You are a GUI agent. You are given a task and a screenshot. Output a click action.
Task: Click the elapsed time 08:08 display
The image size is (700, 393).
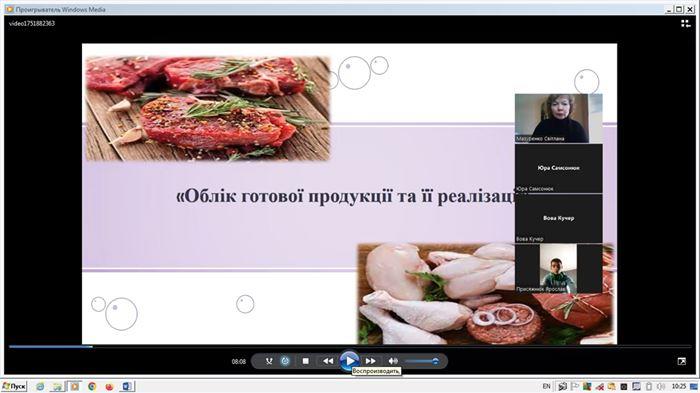tap(239, 361)
